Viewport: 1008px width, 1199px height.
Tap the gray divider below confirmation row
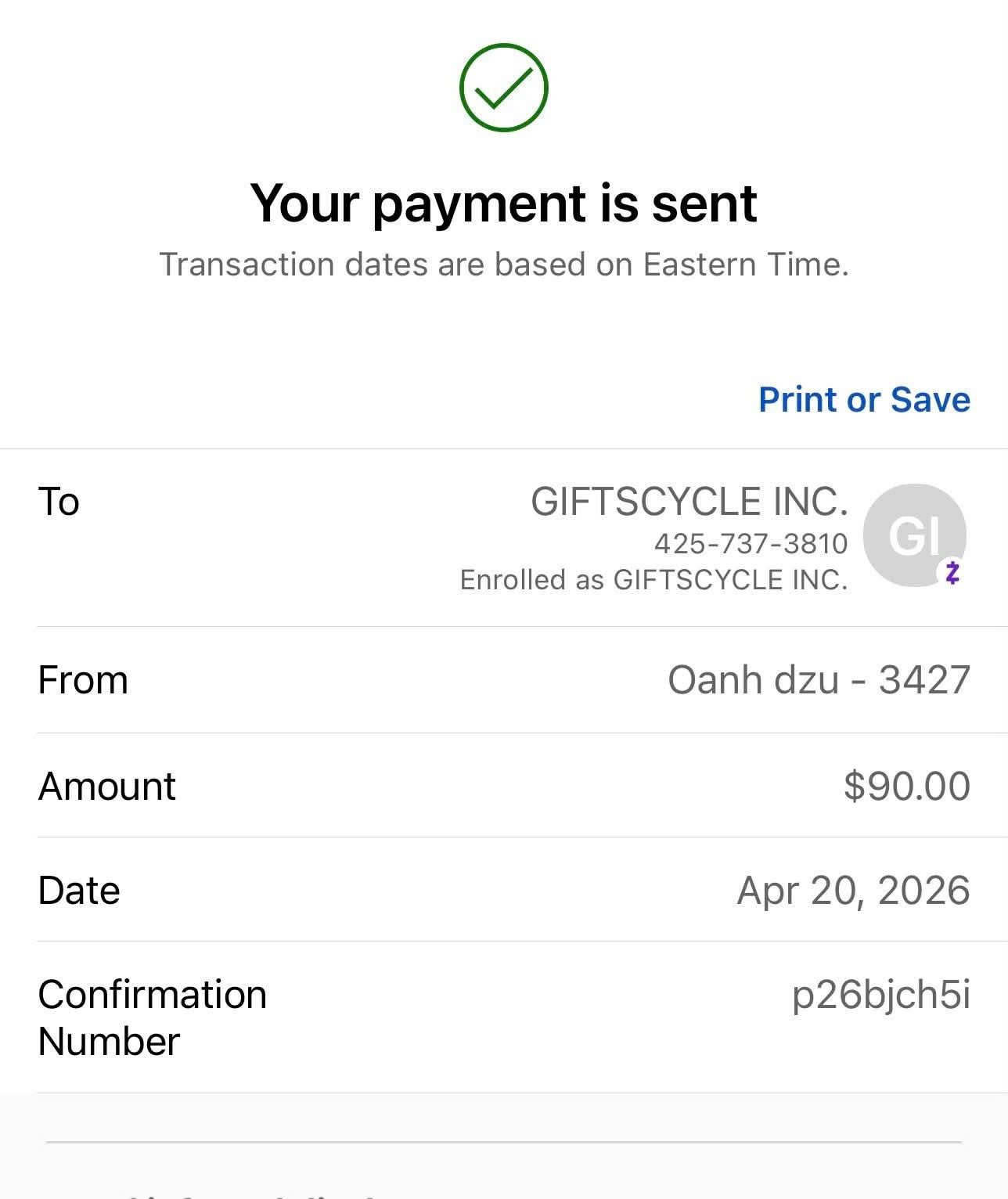pyautogui.click(x=503, y=1143)
